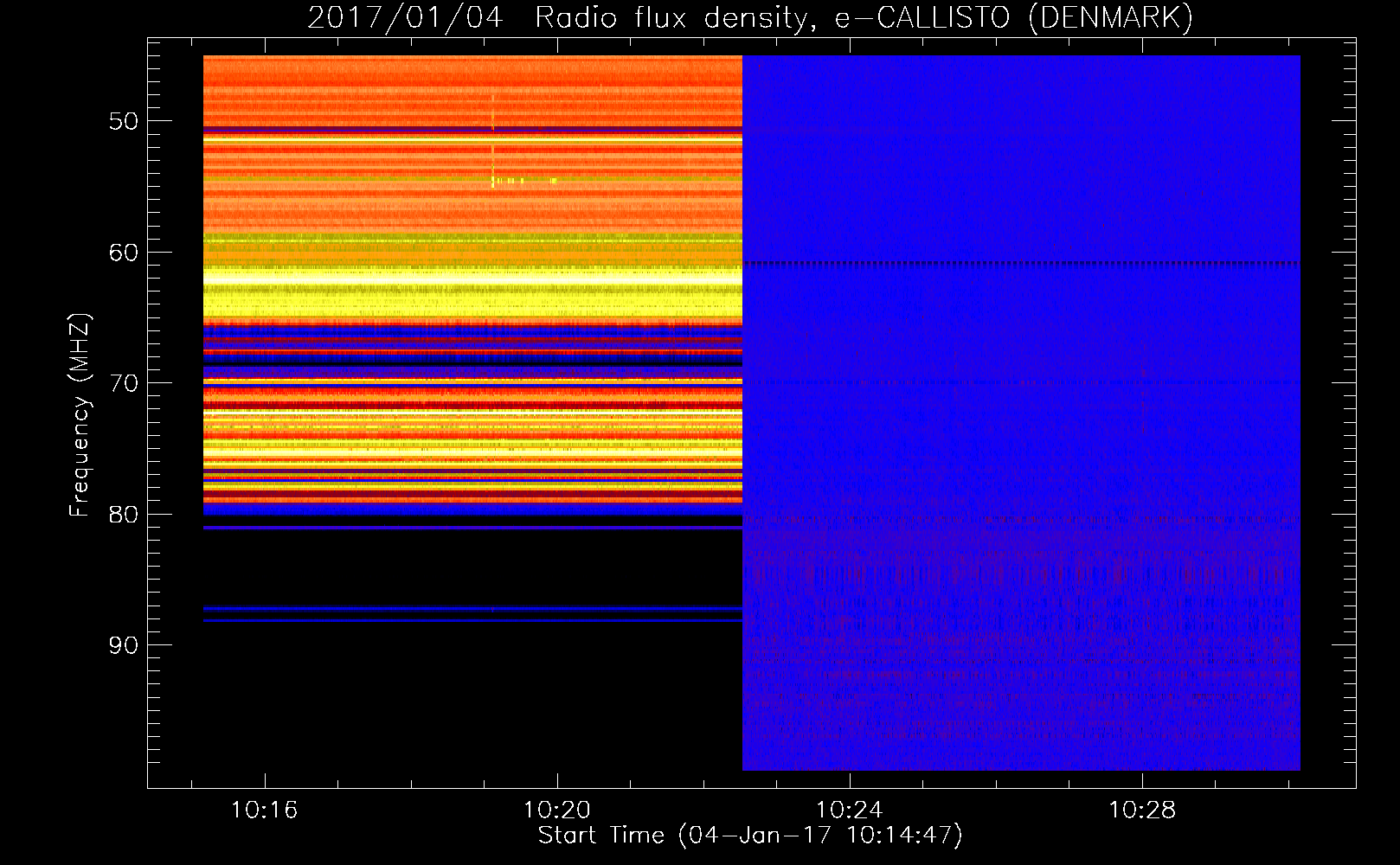1400x865 pixels.
Task: Click the plot title '2017/01/04 Radio flux density'
Action: 556,17
